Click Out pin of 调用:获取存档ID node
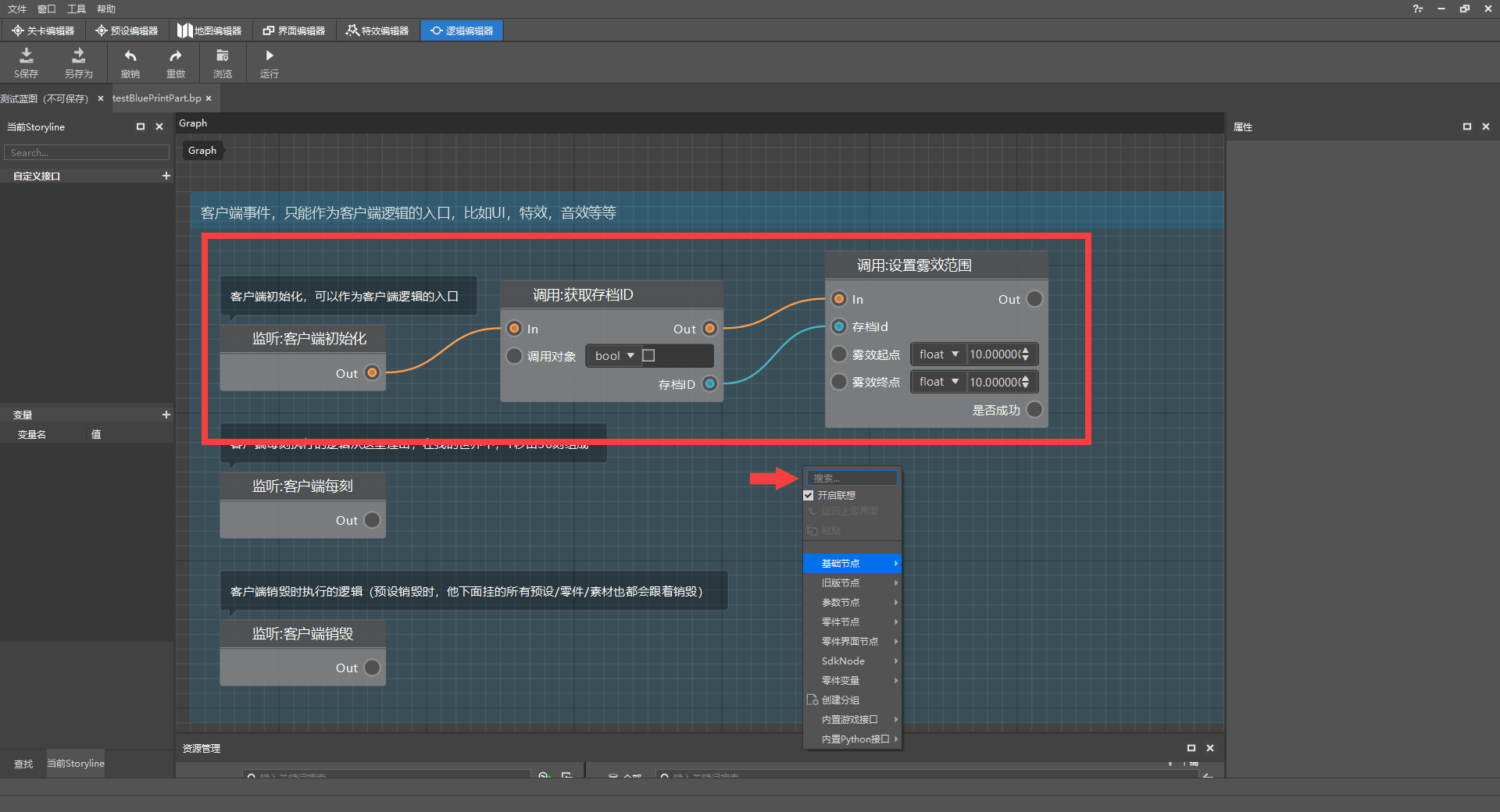This screenshot has height=812, width=1500. tap(710, 329)
